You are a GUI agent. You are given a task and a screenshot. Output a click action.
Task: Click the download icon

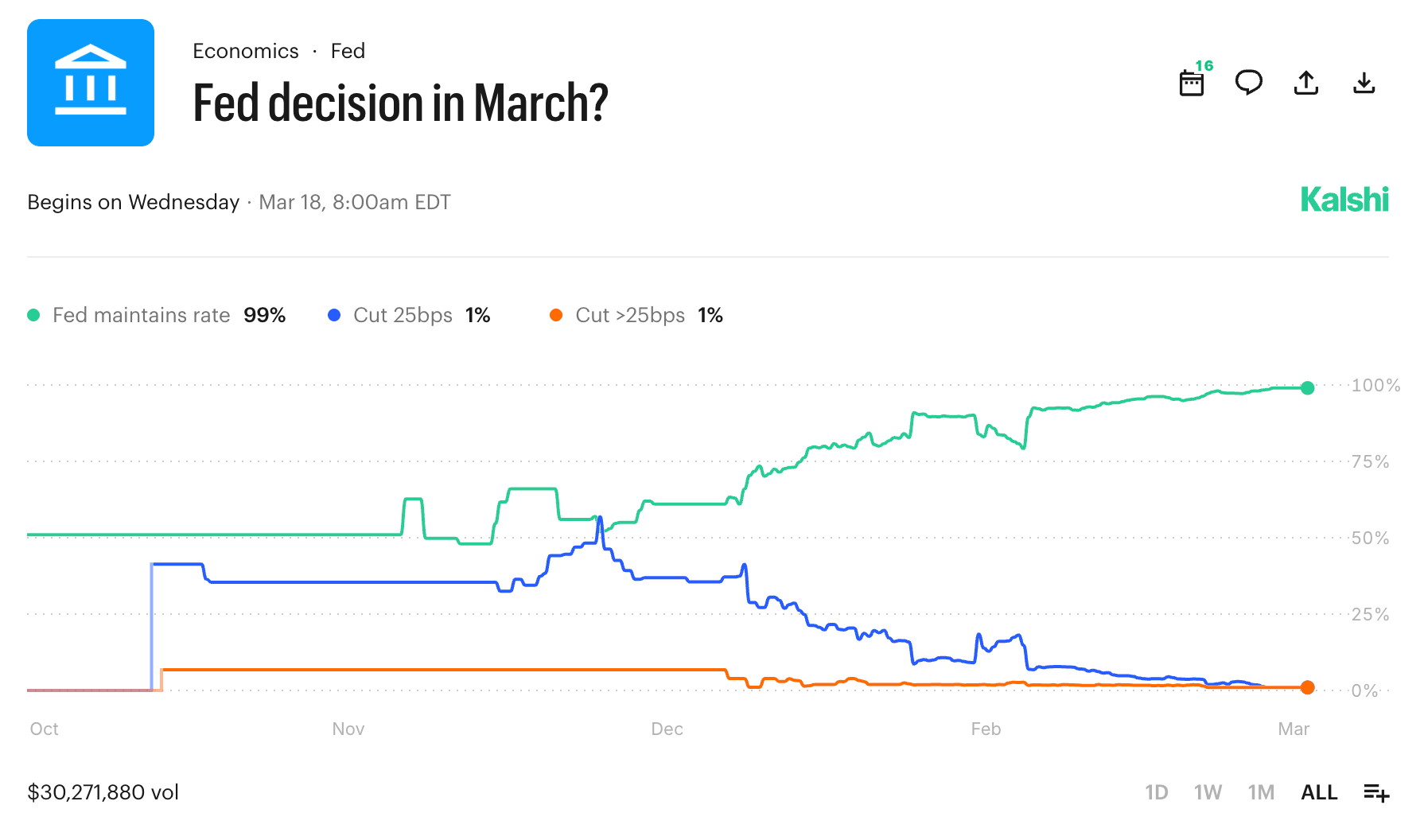[1364, 82]
